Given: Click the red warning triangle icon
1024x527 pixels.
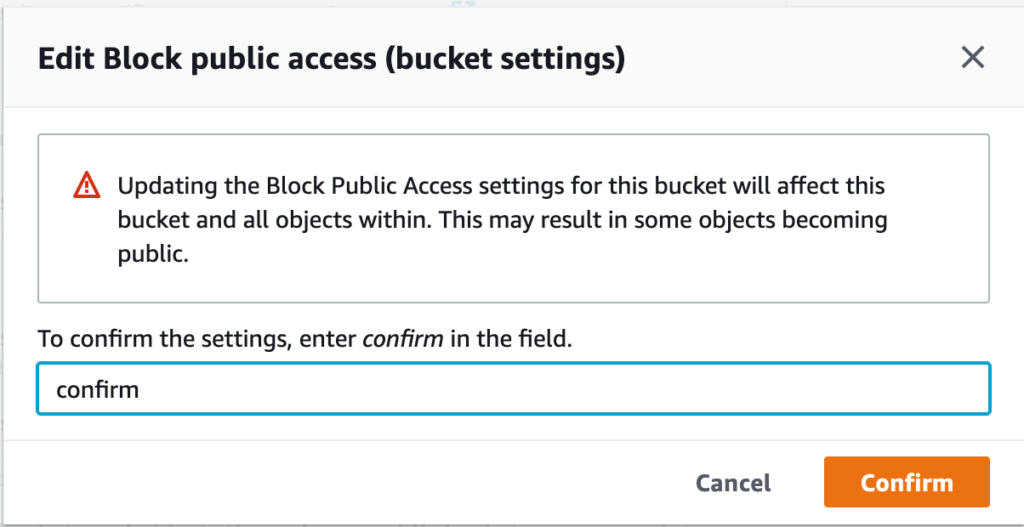Looking at the screenshot, I should click(86, 185).
